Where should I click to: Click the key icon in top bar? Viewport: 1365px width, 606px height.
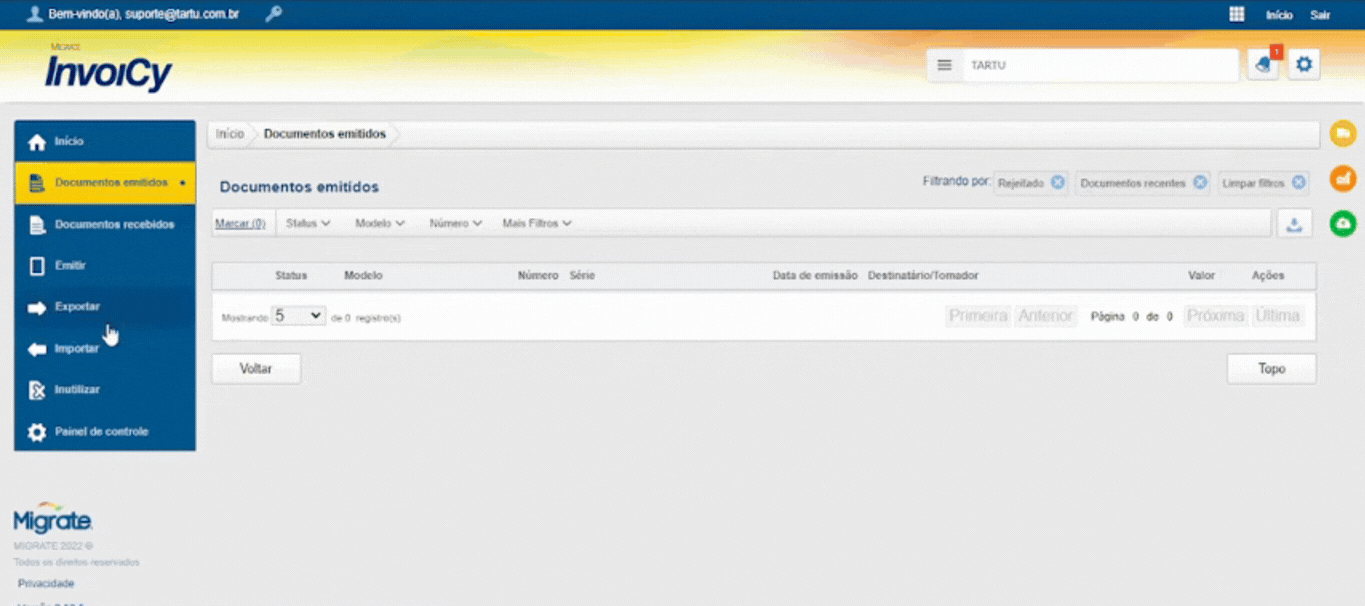[273, 14]
